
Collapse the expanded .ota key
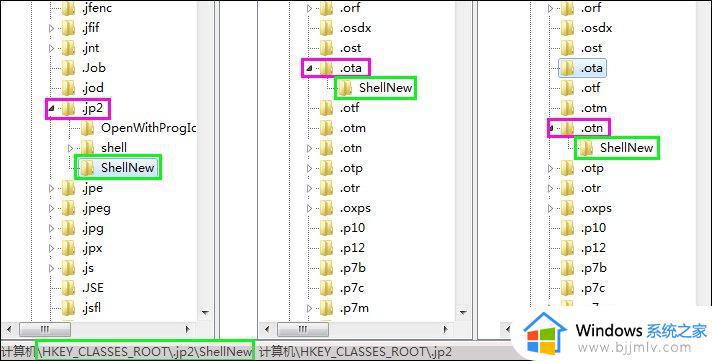point(310,68)
